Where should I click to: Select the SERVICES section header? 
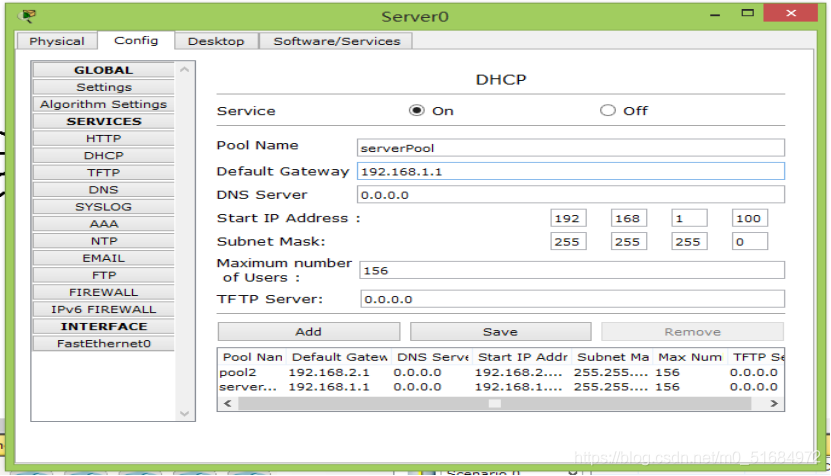(103, 121)
